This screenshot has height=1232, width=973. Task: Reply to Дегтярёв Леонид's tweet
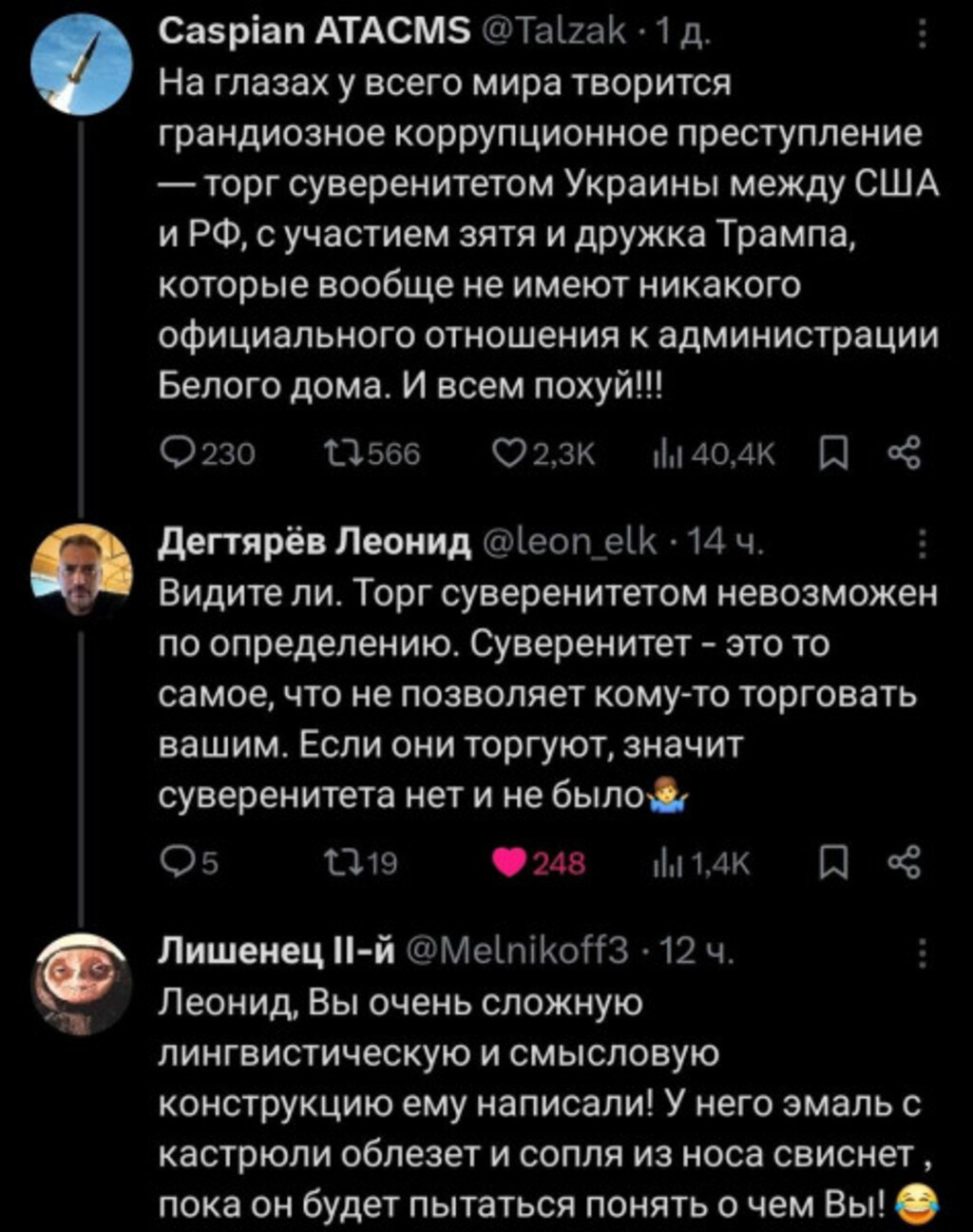point(176,862)
